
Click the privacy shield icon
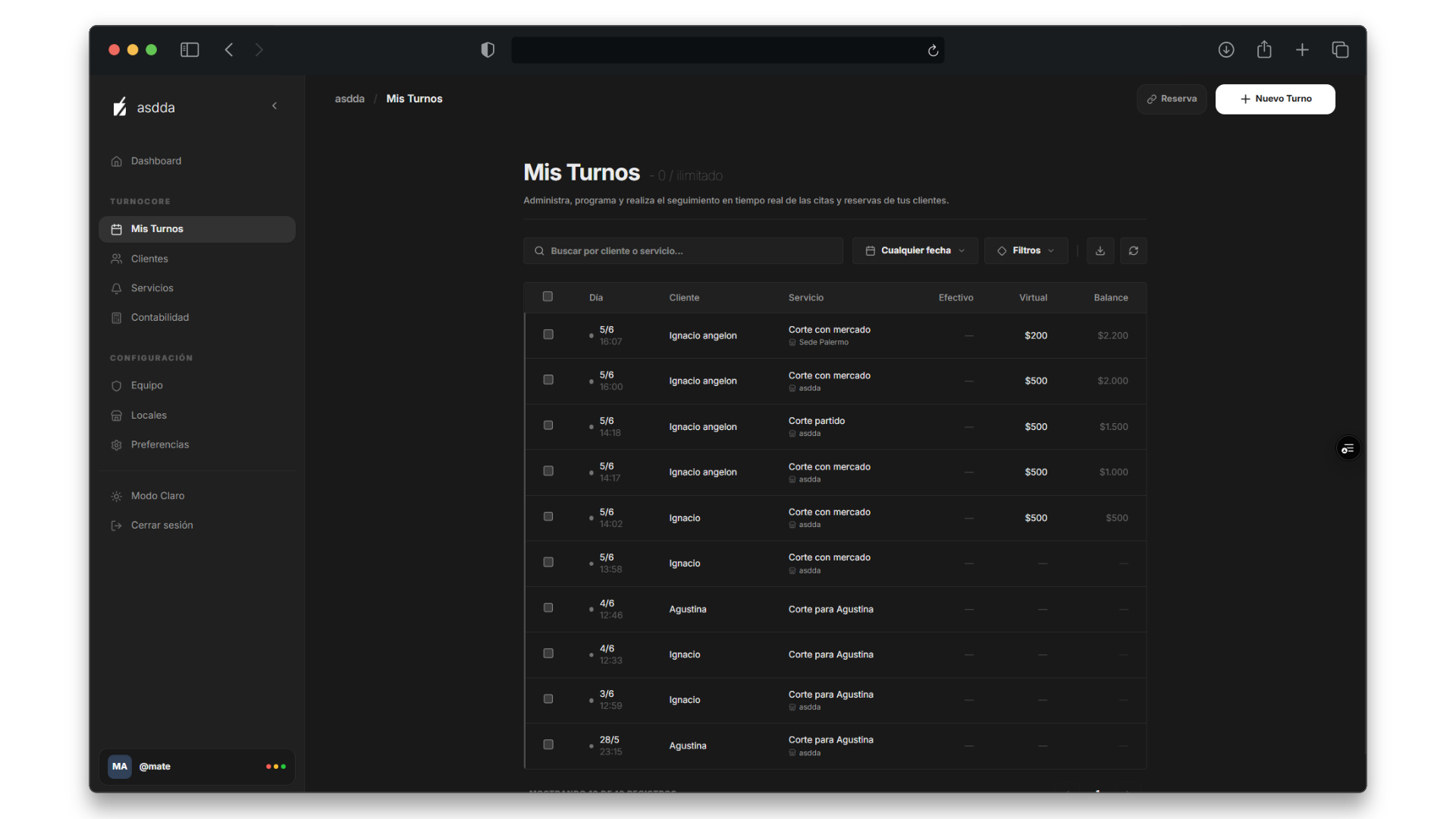click(x=488, y=50)
